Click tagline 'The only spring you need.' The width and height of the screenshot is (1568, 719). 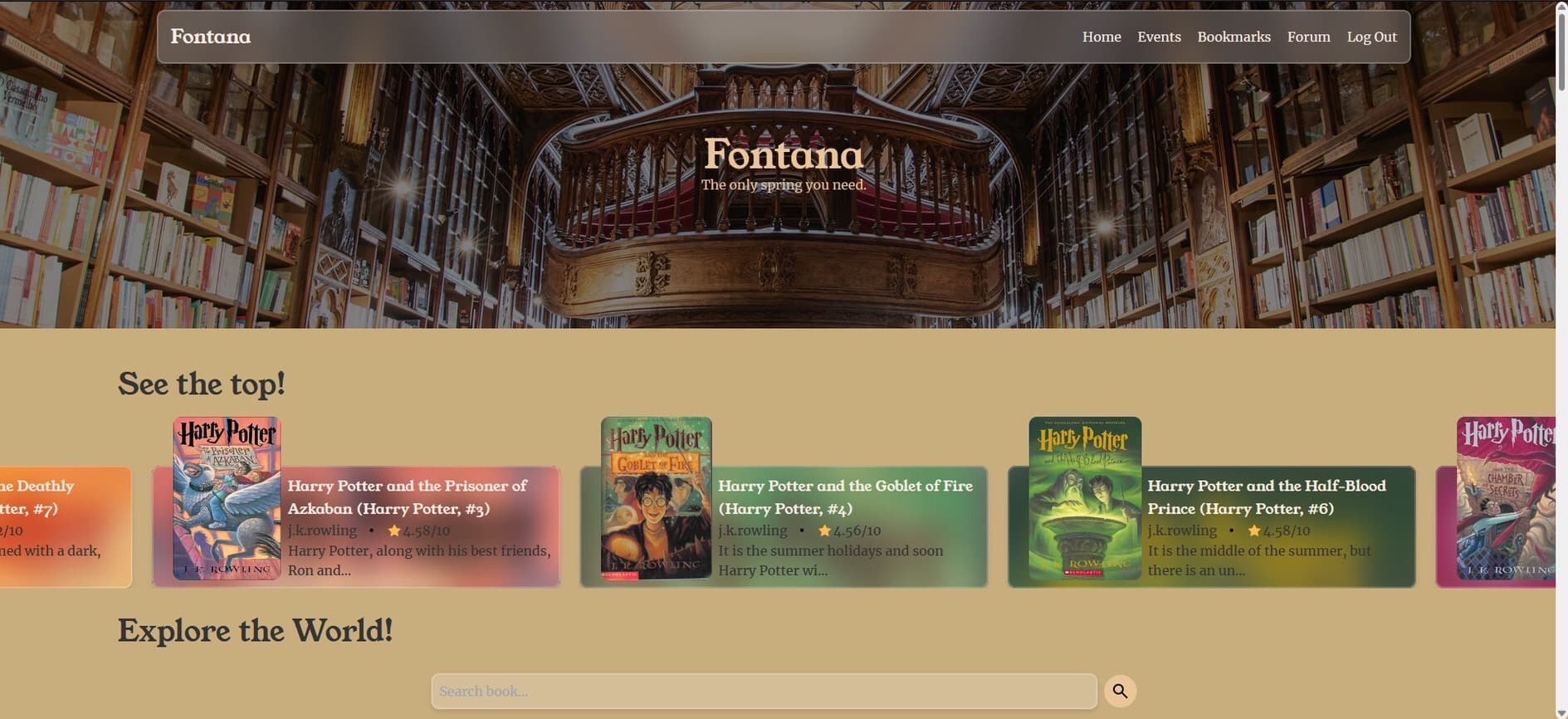(784, 184)
